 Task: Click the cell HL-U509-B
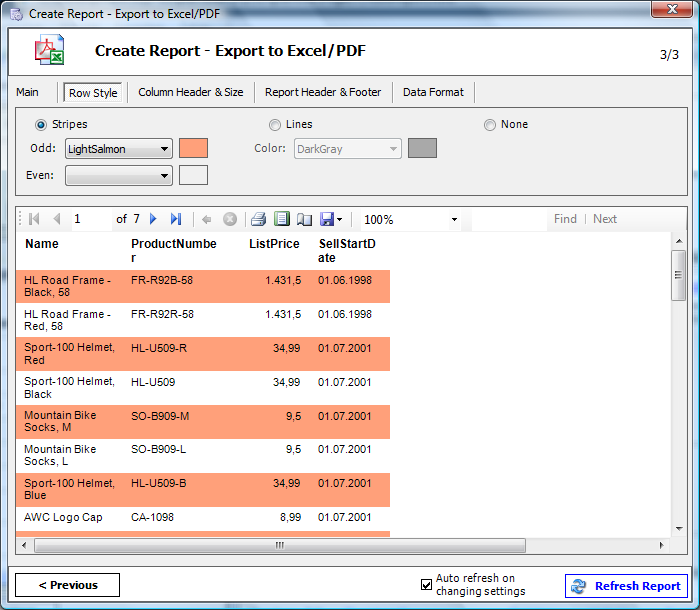click(x=158, y=483)
